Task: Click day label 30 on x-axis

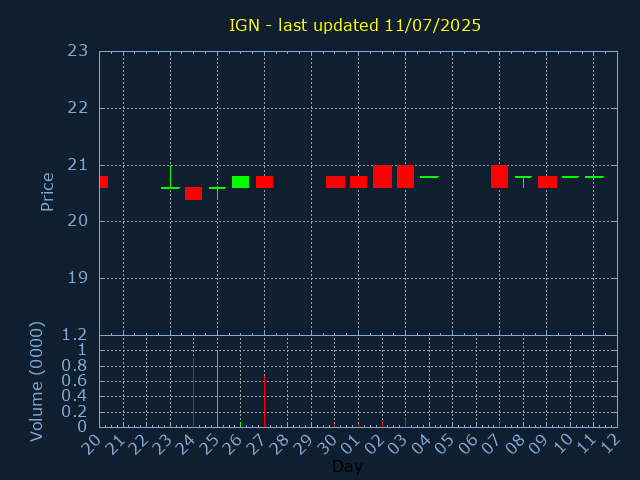Action: click(327, 444)
